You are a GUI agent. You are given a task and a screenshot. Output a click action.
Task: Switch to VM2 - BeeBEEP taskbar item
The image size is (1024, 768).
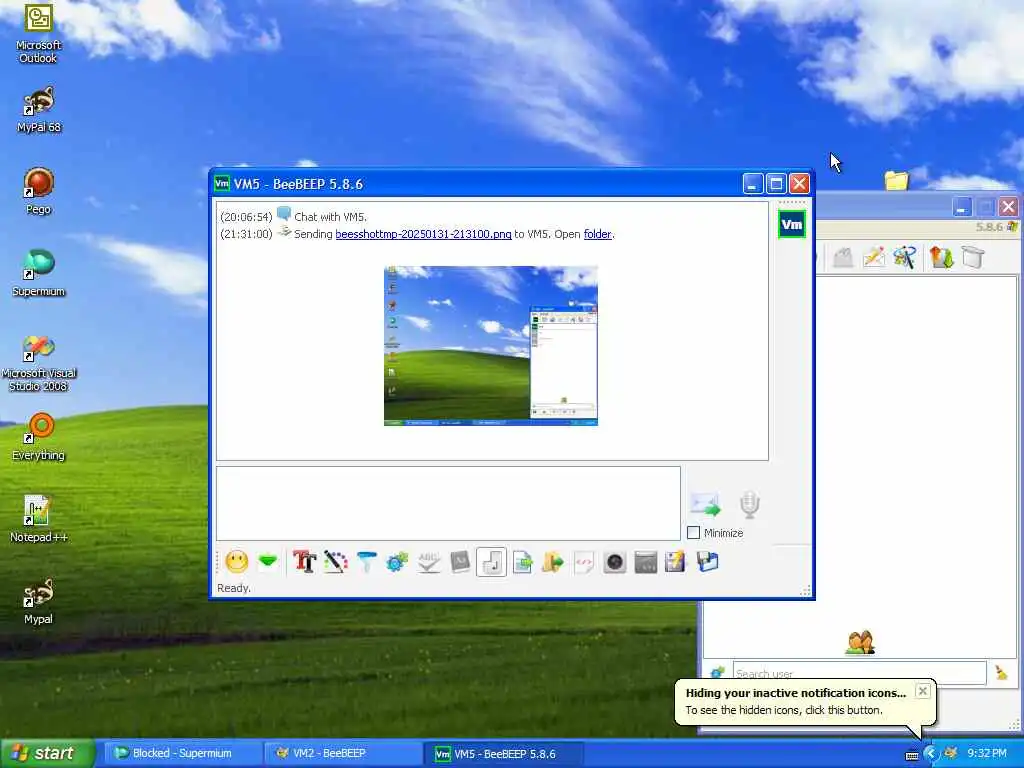coord(343,754)
